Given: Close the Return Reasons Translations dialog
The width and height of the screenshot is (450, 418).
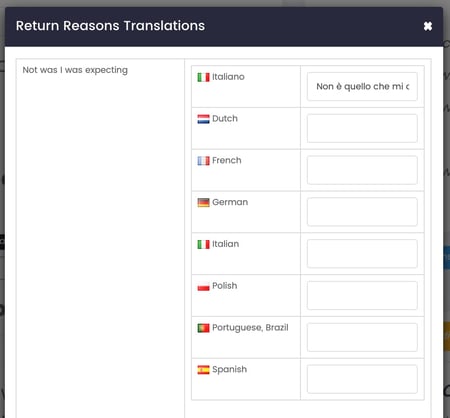Looking at the screenshot, I should [428, 26].
